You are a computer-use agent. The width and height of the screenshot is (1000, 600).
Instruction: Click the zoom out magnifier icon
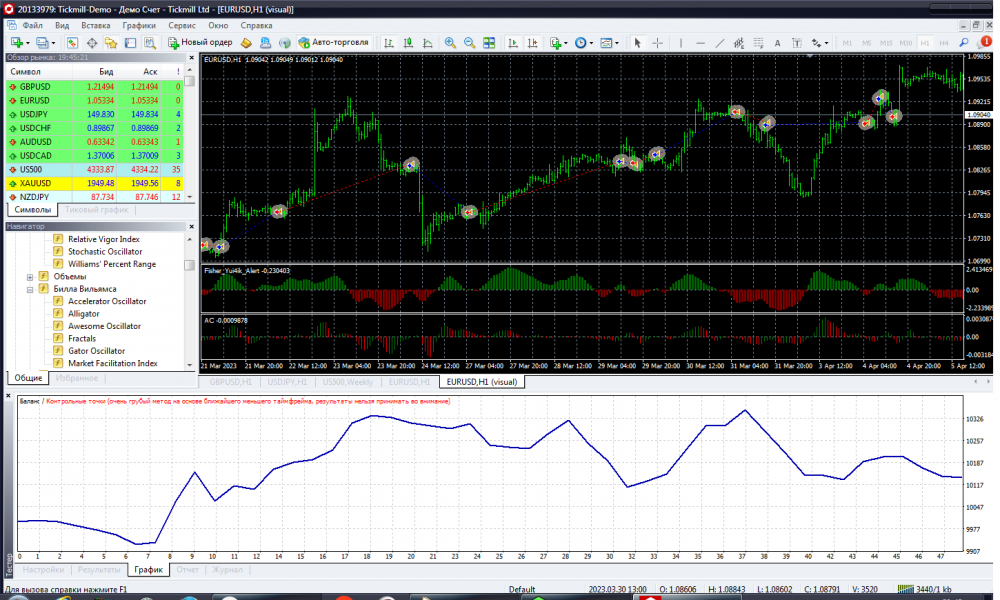pos(469,43)
